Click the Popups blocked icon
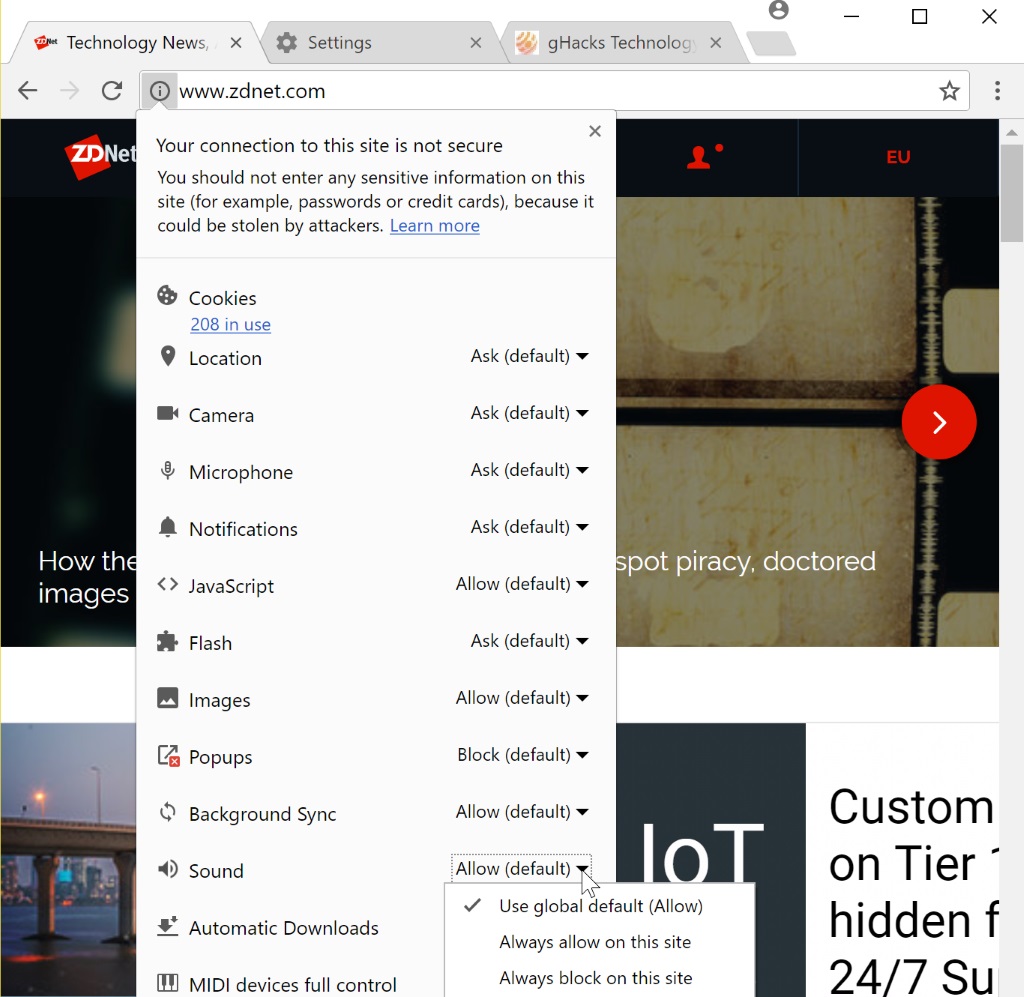1024x997 pixels. click(x=168, y=755)
